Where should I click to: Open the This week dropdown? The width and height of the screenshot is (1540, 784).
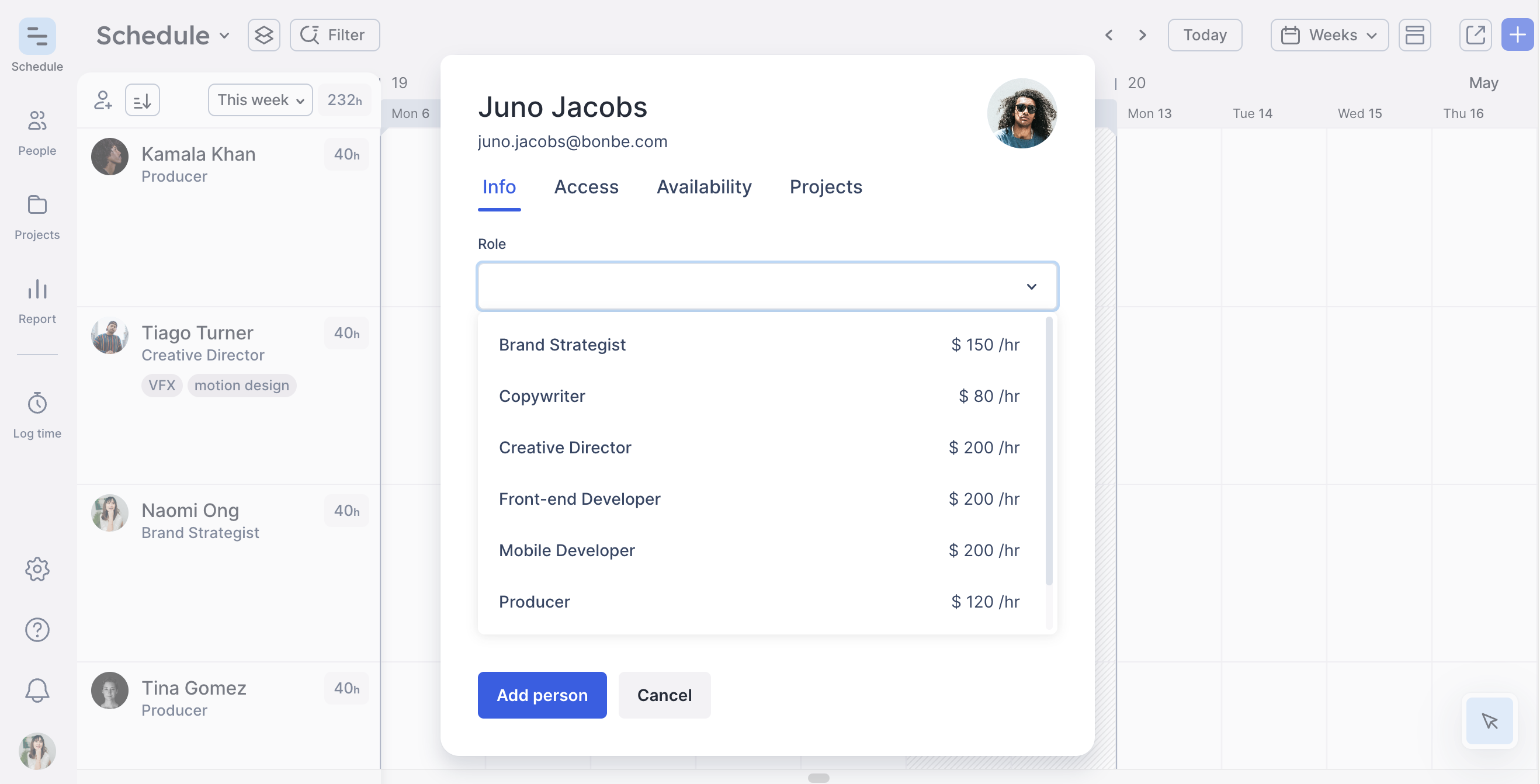coord(260,100)
